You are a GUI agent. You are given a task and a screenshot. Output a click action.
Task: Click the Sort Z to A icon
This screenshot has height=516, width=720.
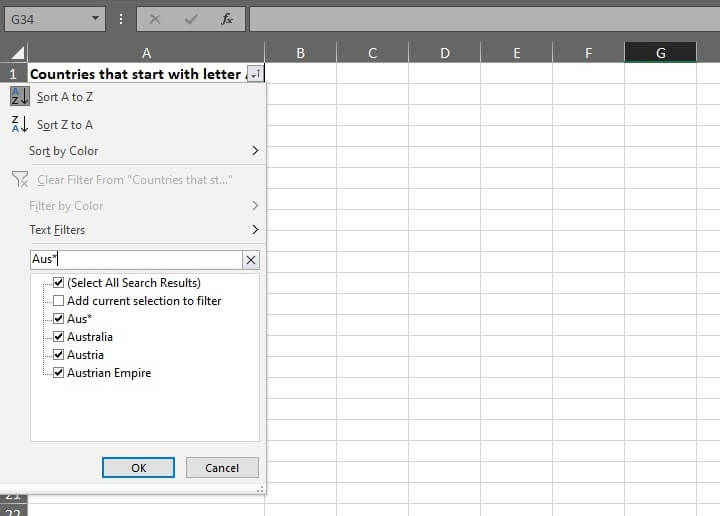20,124
